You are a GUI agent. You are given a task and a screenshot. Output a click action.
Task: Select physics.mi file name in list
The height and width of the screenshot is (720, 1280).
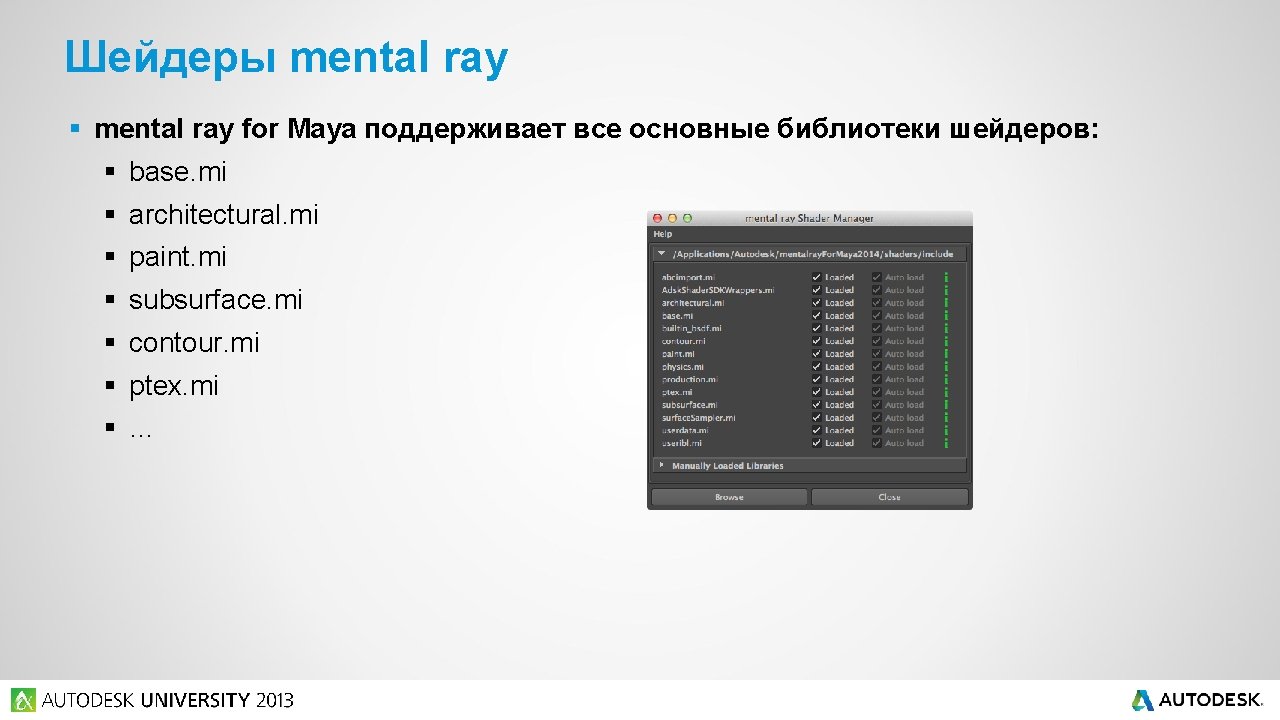click(683, 367)
